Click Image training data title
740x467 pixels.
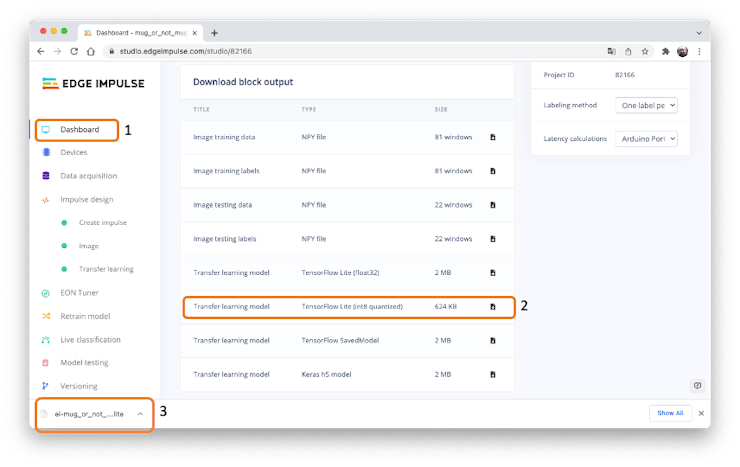click(x=224, y=137)
